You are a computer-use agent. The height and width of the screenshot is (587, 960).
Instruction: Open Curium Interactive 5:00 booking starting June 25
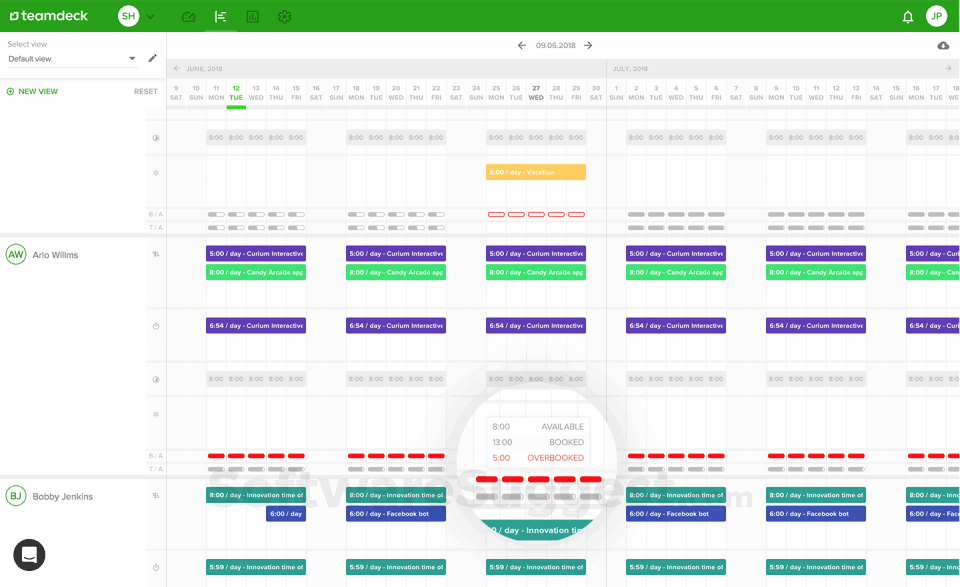[x=536, y=253]
